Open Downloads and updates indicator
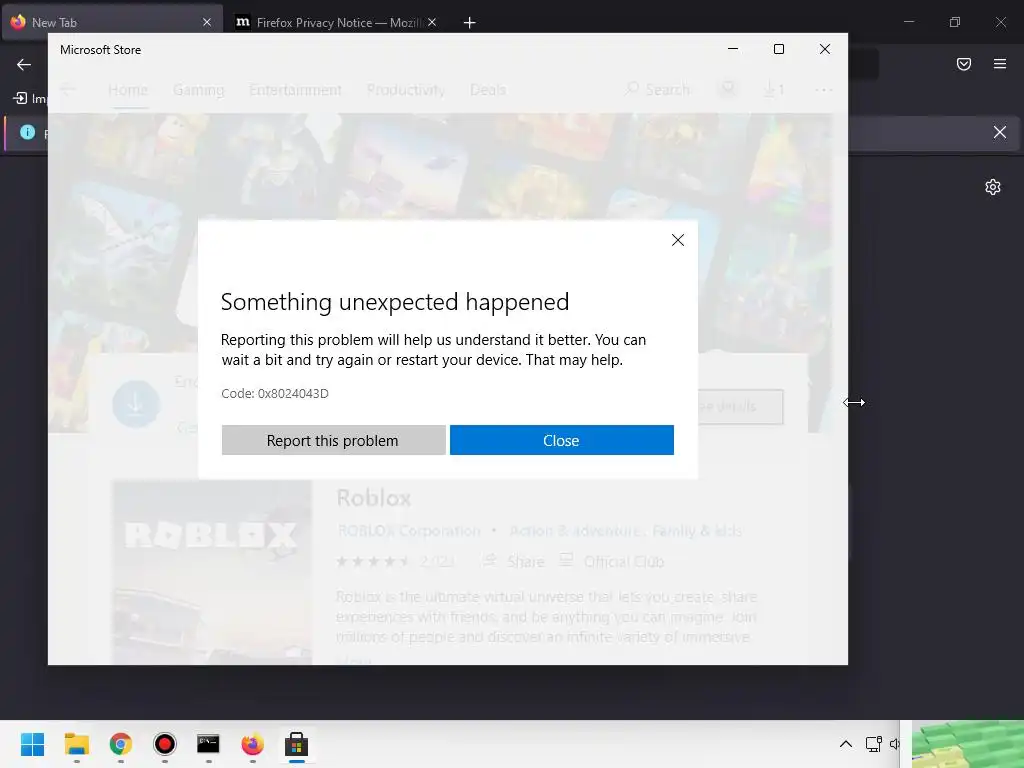 (x=773, y=89)
